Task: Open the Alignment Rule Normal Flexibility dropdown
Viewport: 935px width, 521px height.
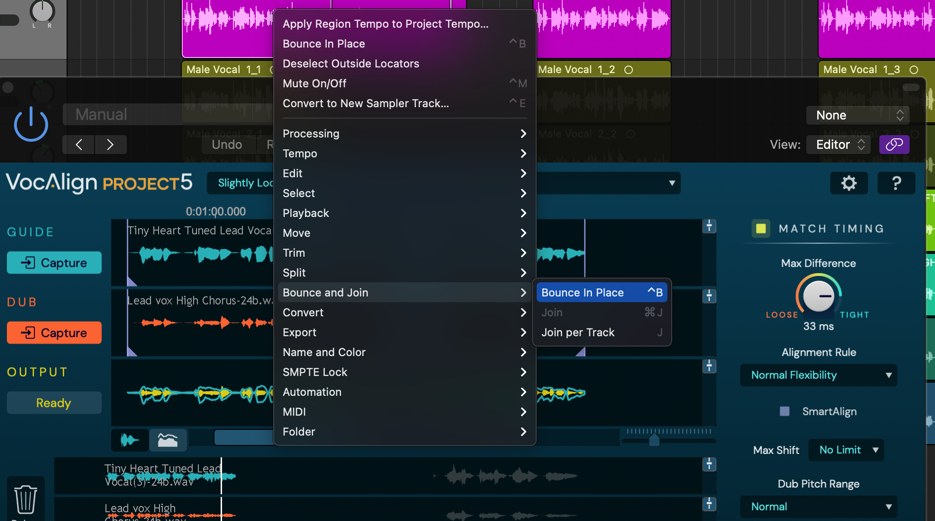Action: (818, 375)
